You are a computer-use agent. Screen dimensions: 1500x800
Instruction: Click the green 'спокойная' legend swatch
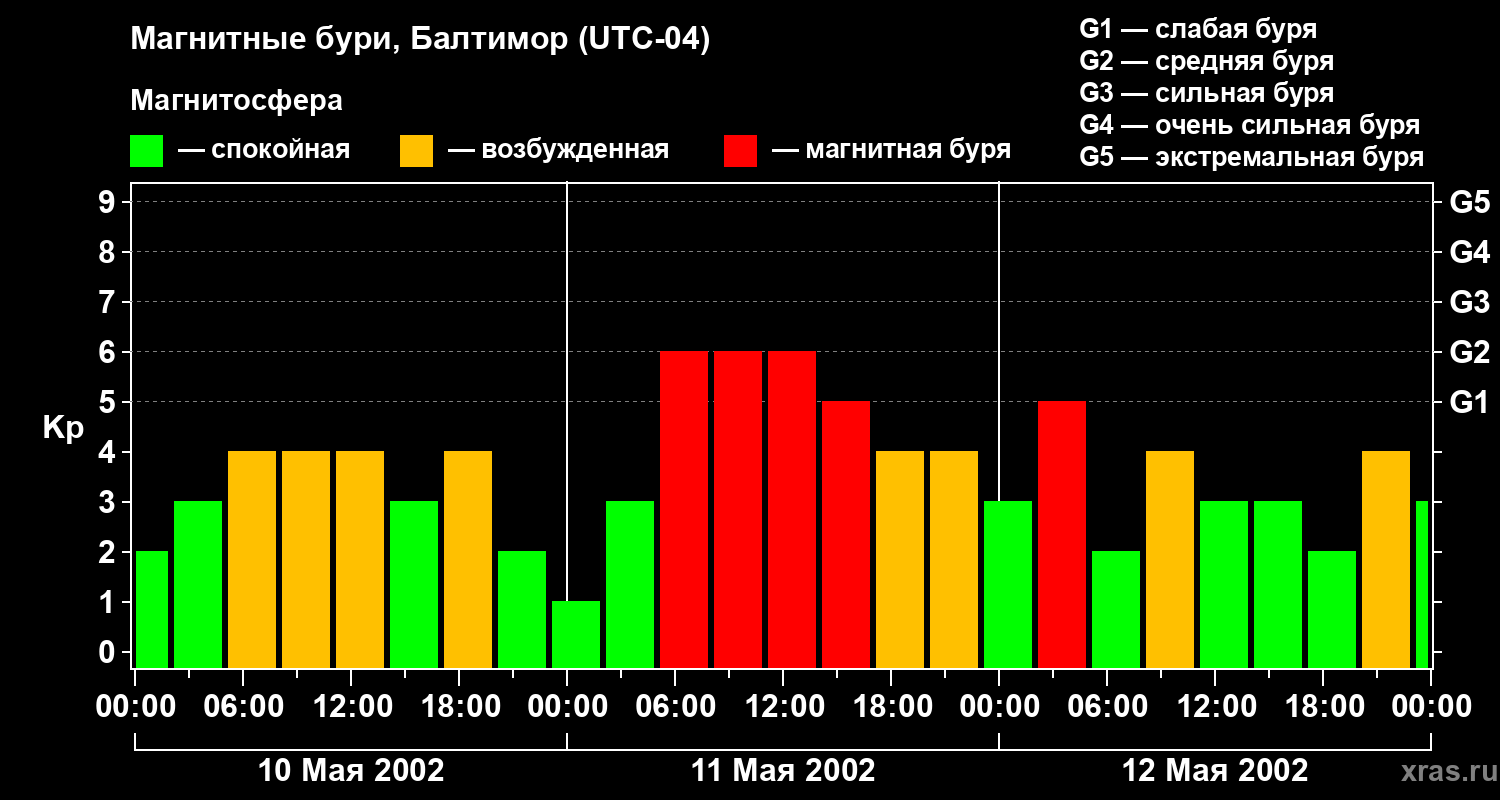pos(146,151)
